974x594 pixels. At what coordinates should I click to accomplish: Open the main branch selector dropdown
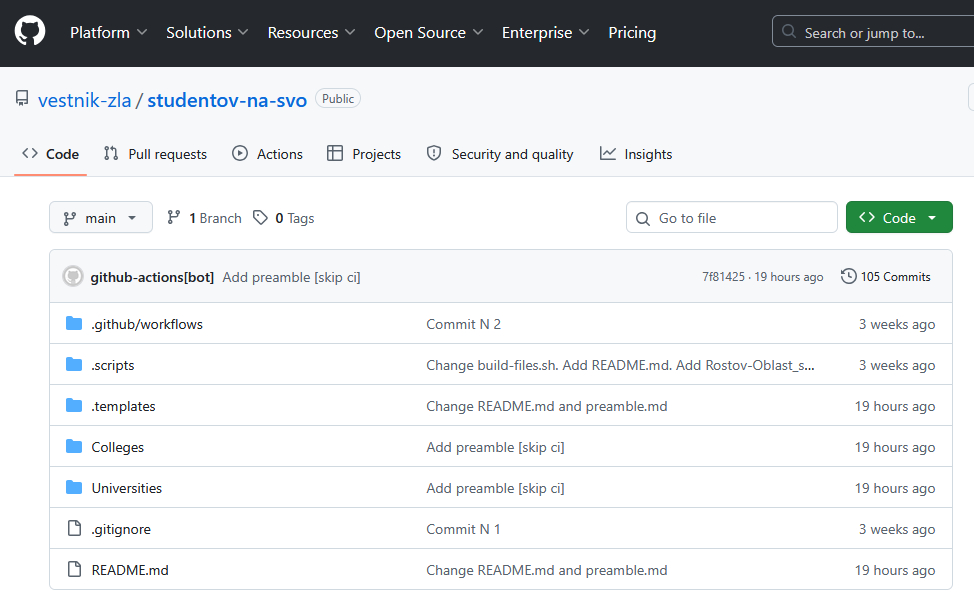coord(101,217)
